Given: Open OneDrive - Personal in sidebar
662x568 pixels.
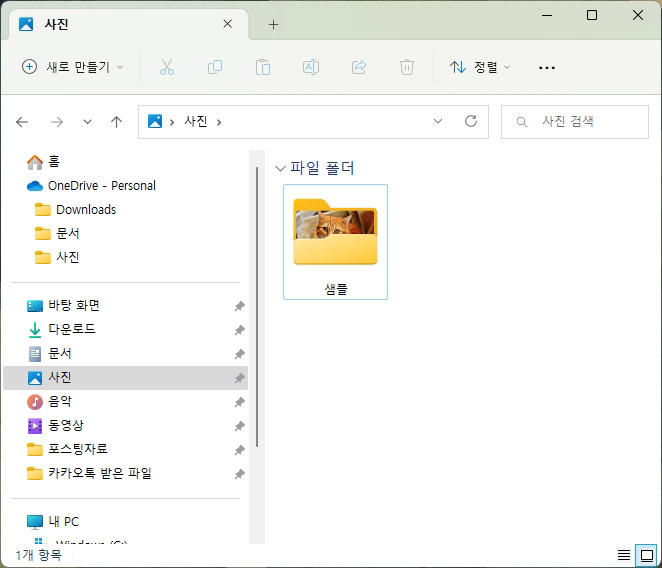Looking at the screenshot, I should coord(91,186).
